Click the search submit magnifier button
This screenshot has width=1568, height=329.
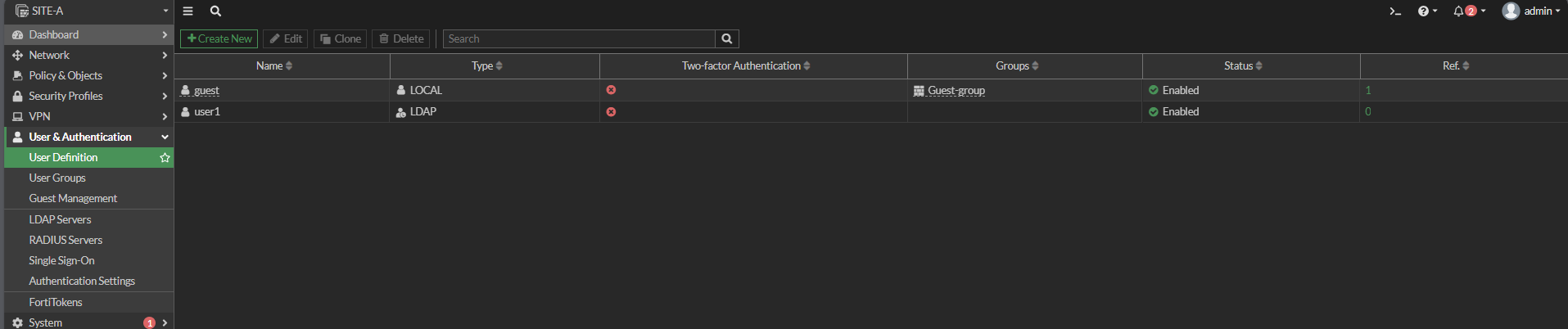tap(726, 39)
